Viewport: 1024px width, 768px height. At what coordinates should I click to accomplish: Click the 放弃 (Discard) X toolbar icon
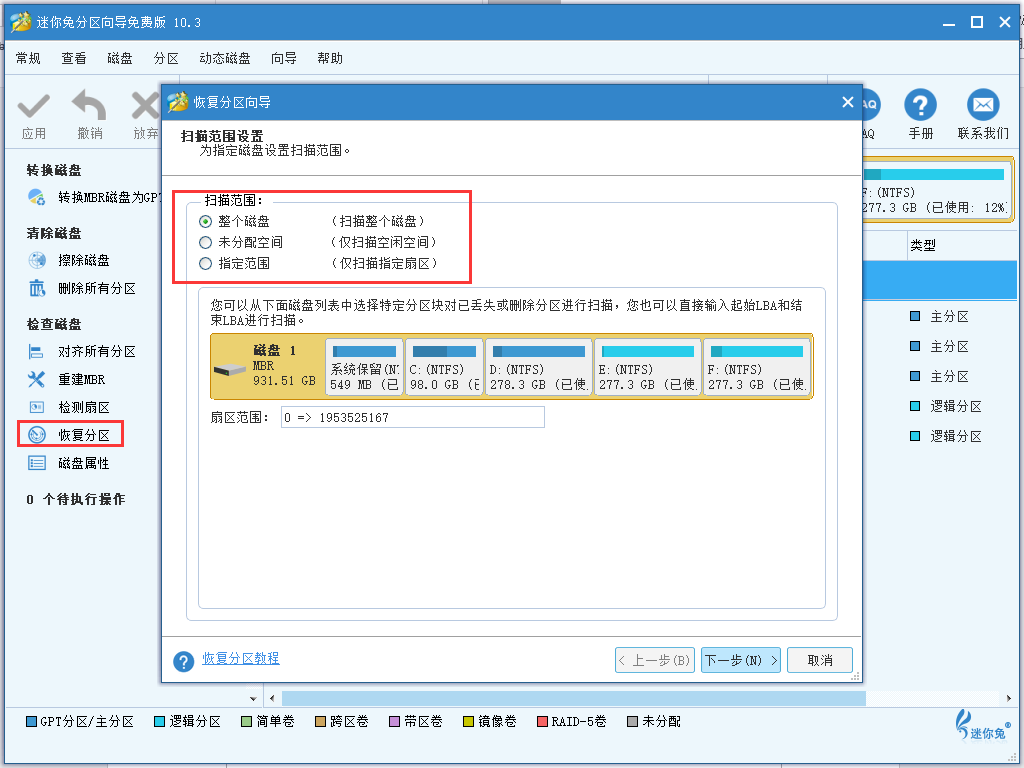click(x=145, y=106)
